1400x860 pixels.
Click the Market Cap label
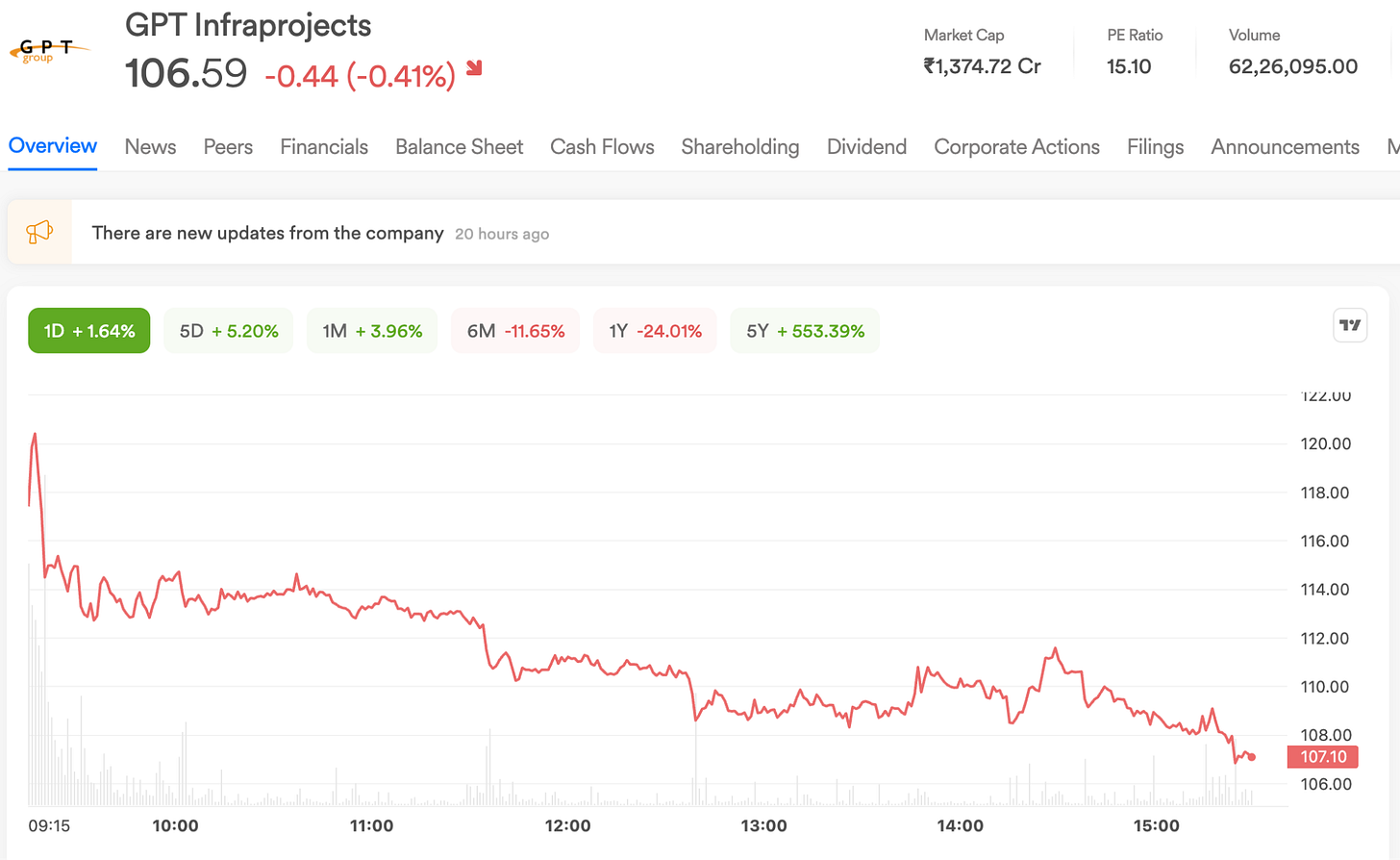tap(963, 35)
